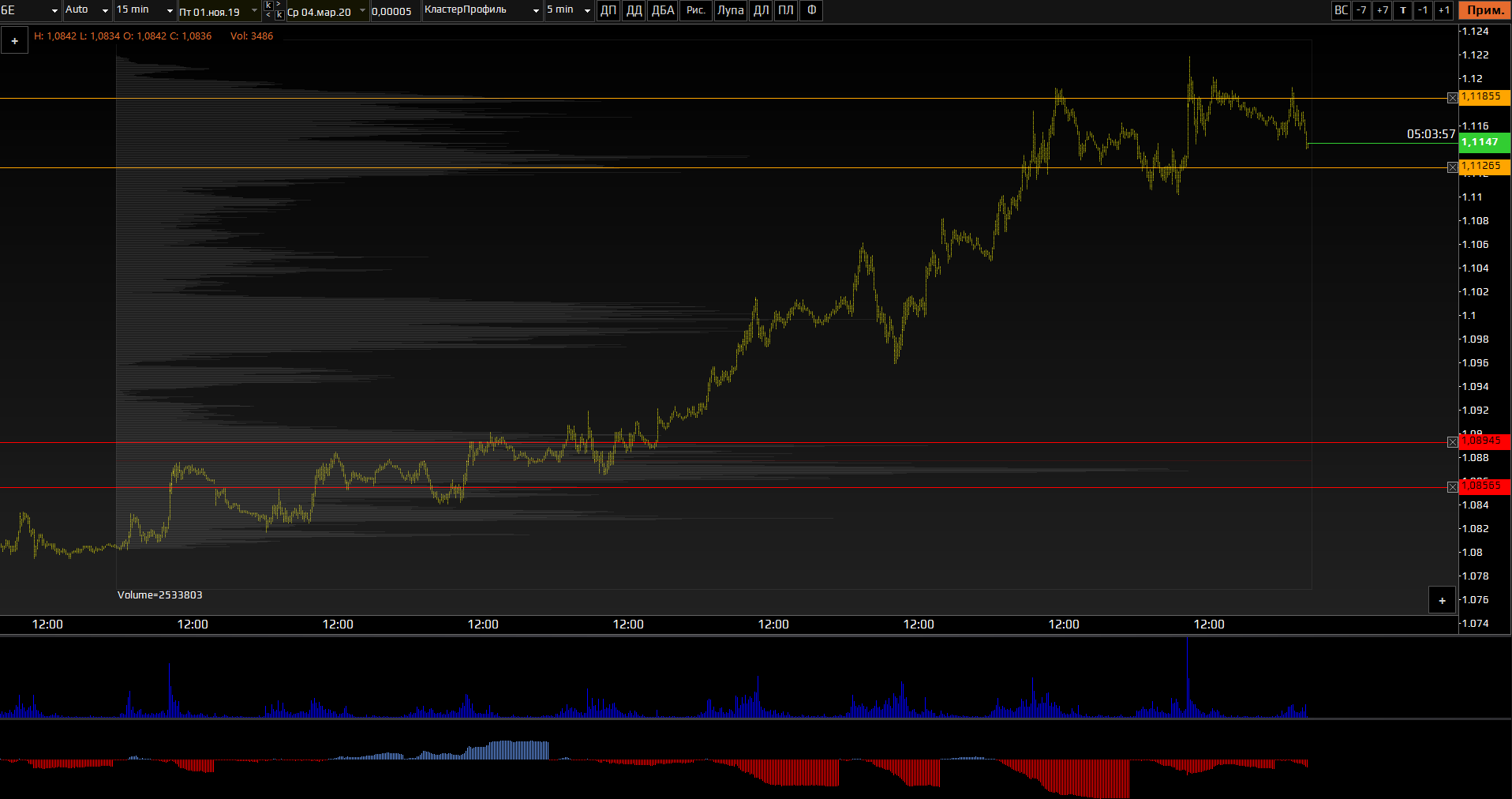Viewport: 1512px width, 799px height.
Task: Shift back seven days with -7
Action: coord(1361,10)
